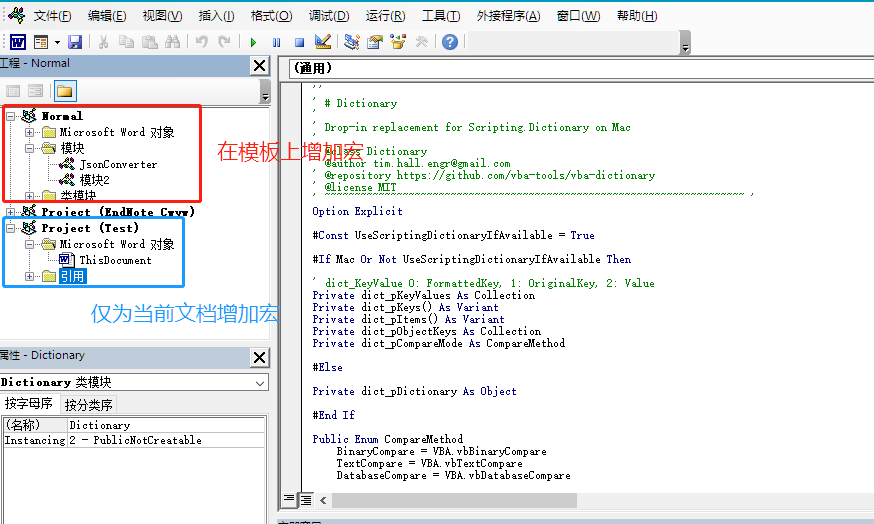Open the 运行(R) menu
This screenshot has height=524, width=874.
tap(385, 16)
